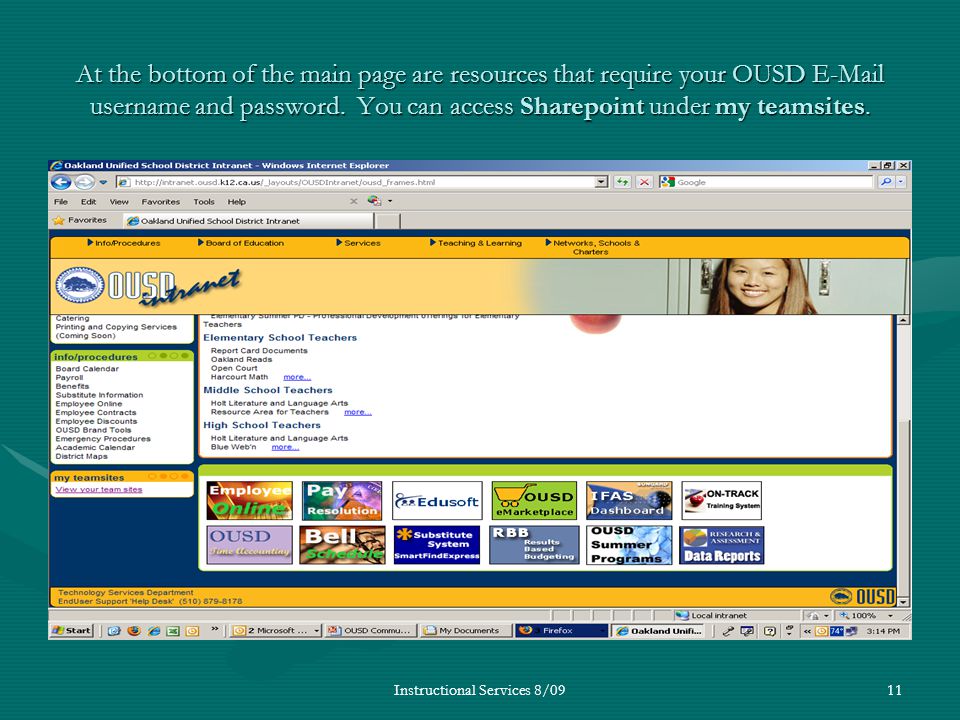Open the Help menu
Screen dimensions: 960x720
click(236, 201)
